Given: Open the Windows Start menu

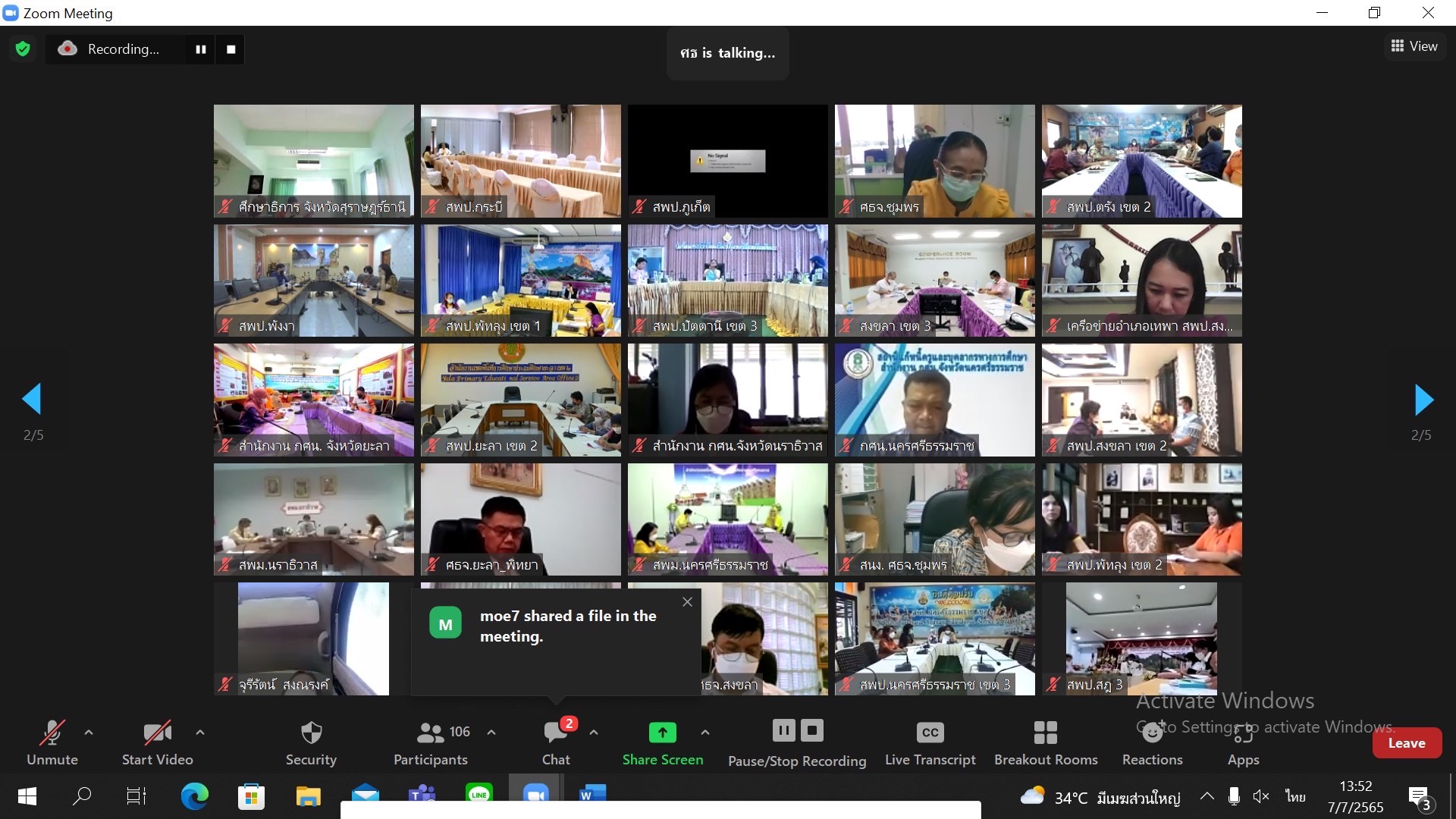Looking at the screenshot, I should 27,796.
